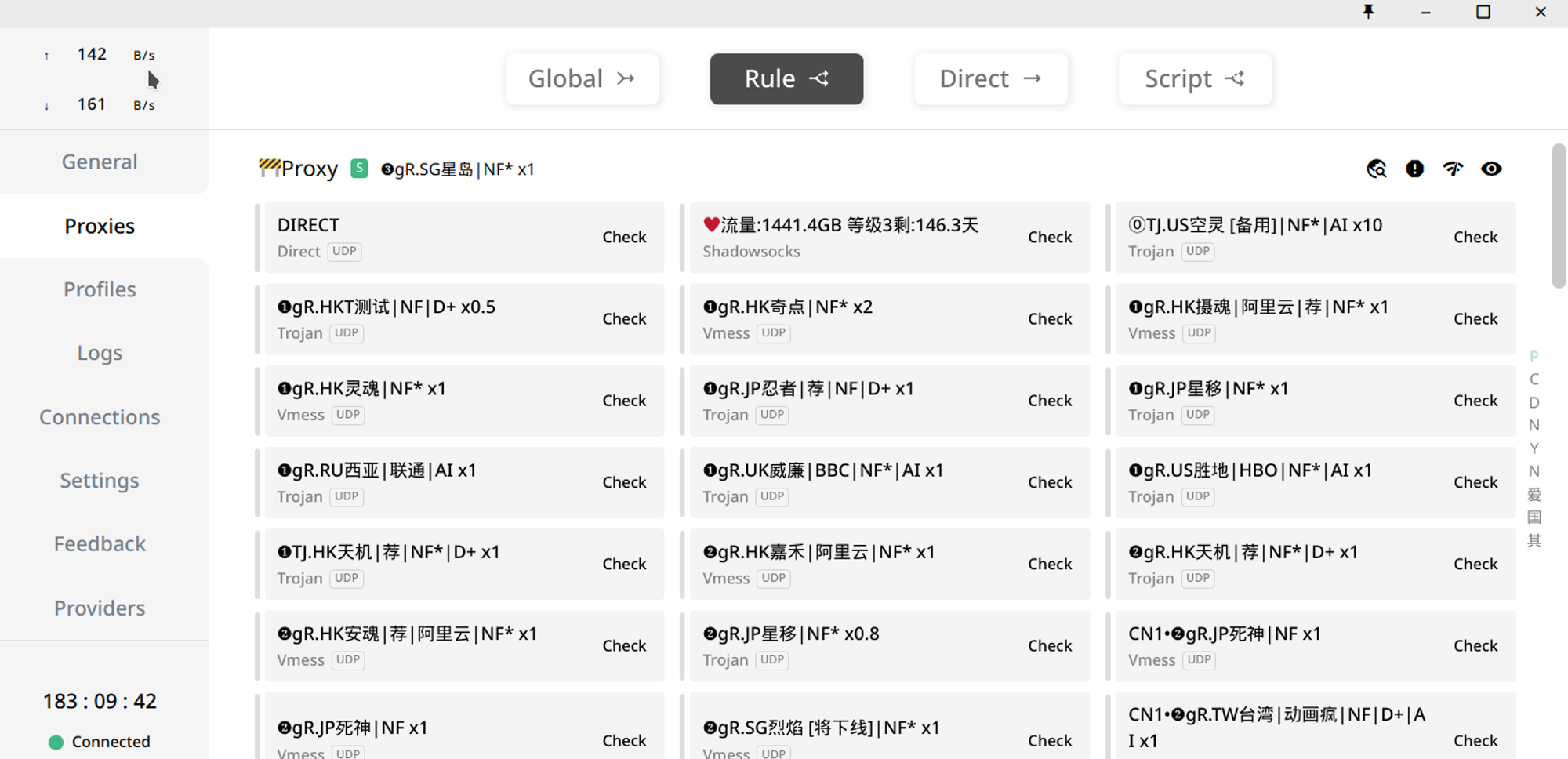Click the exclamation alert icon in Proxy header
This screenshot has width=1568, height=759.
(x=1415, y=169)
